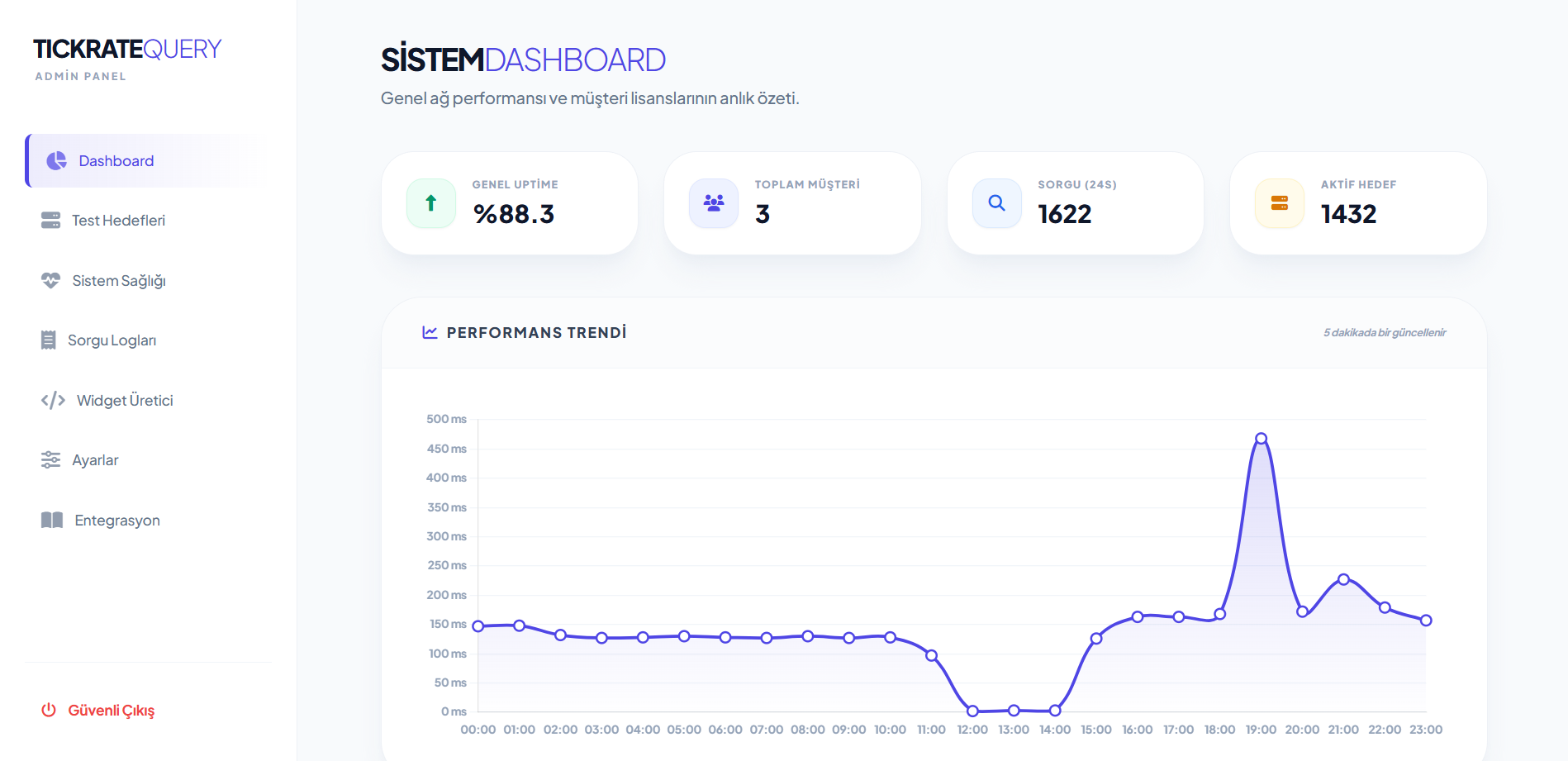The image size is (1568, 761).
Task: Click the Entegrasyon book icon
Action: [52, 521]
